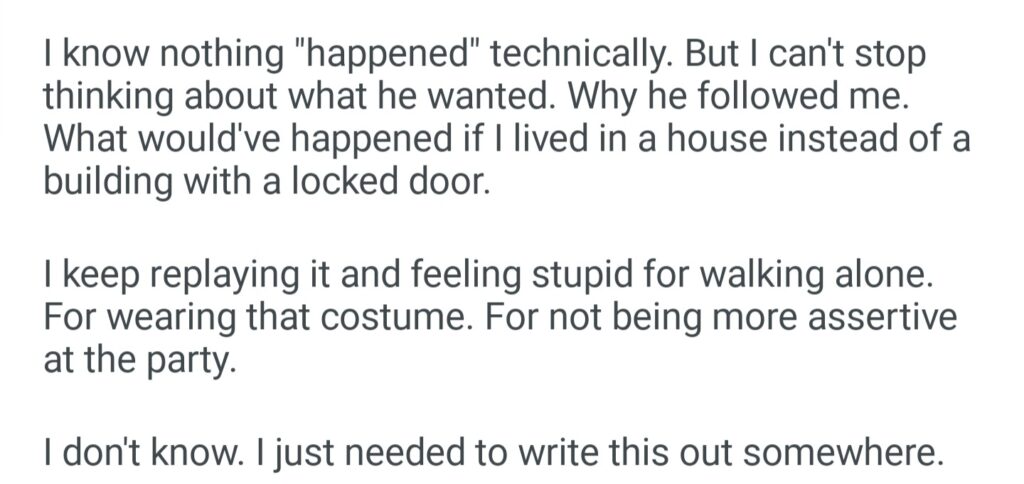Screen dimensions: 1024x484
Task: Click the phrase "instead of a"
Action: (x=876, y=141)
